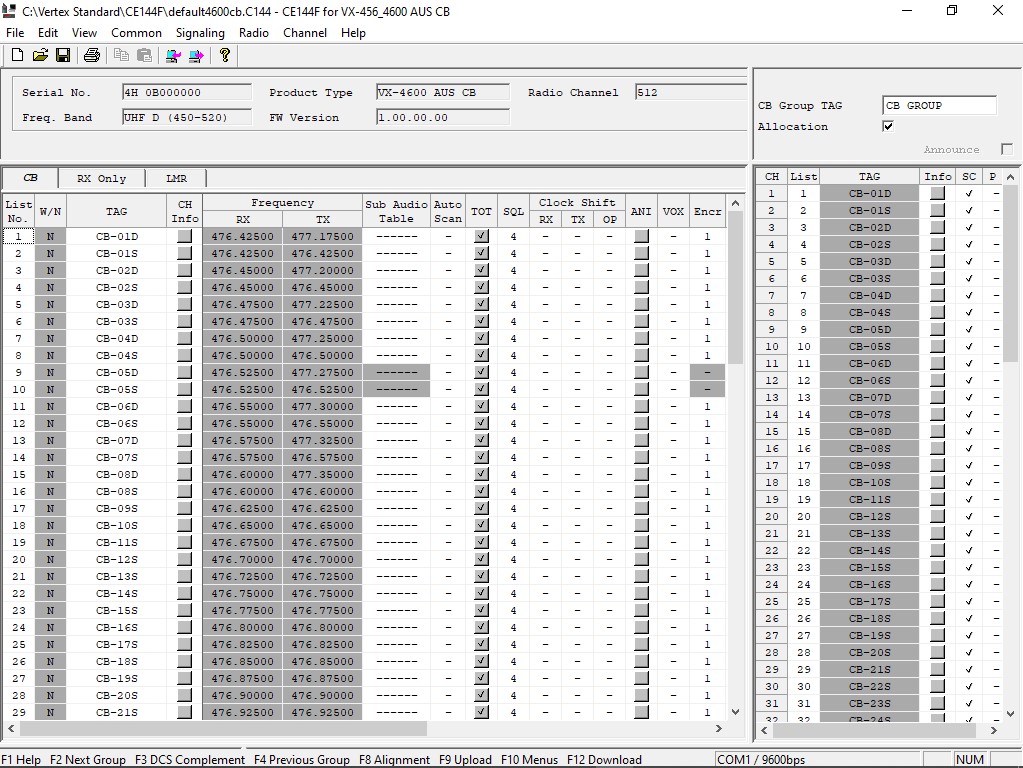The width and height of the screenshot is (1023, 768).
Task: Open the File menu
Action: 15,33
